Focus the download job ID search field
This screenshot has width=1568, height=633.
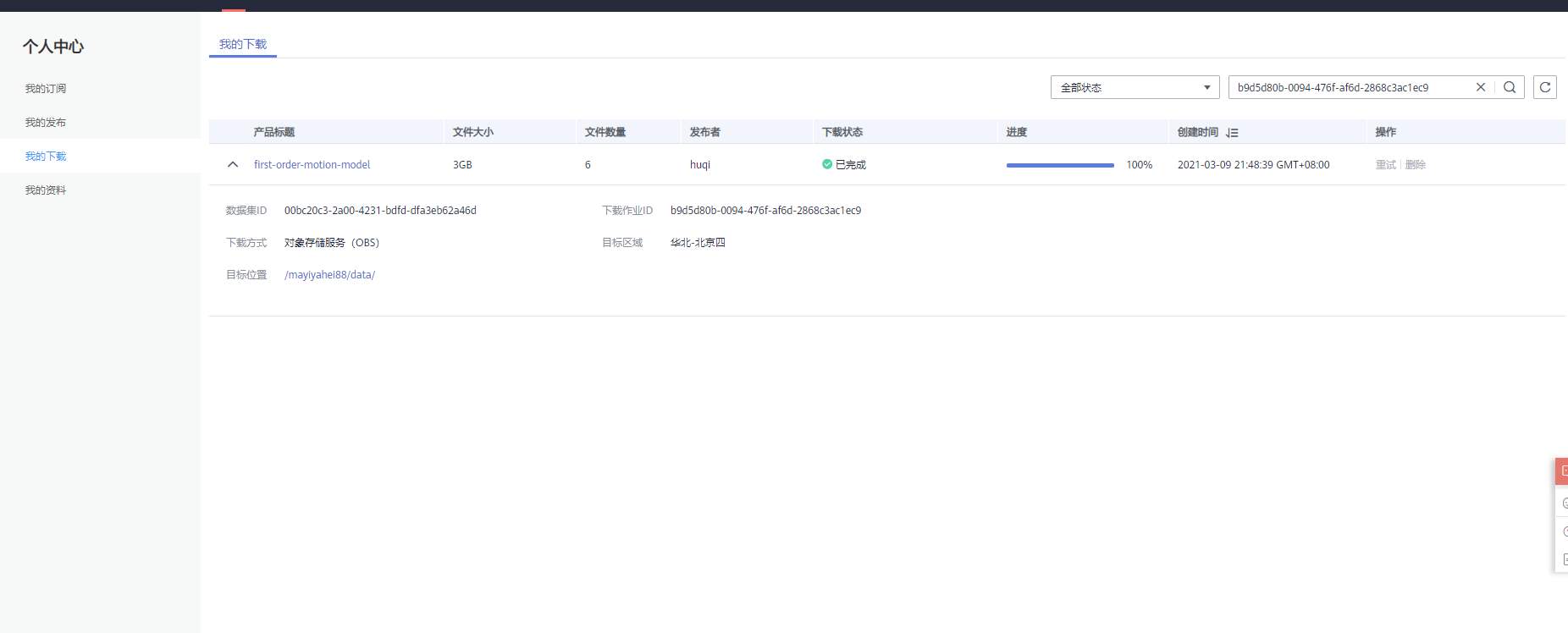coord(1352,87)
